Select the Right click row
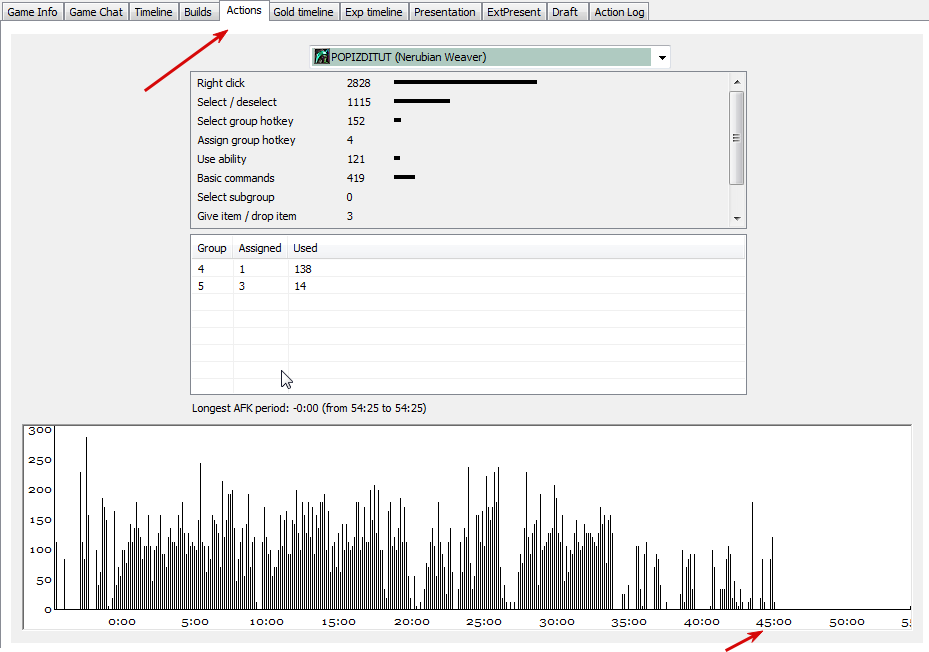 pos(460,83)
